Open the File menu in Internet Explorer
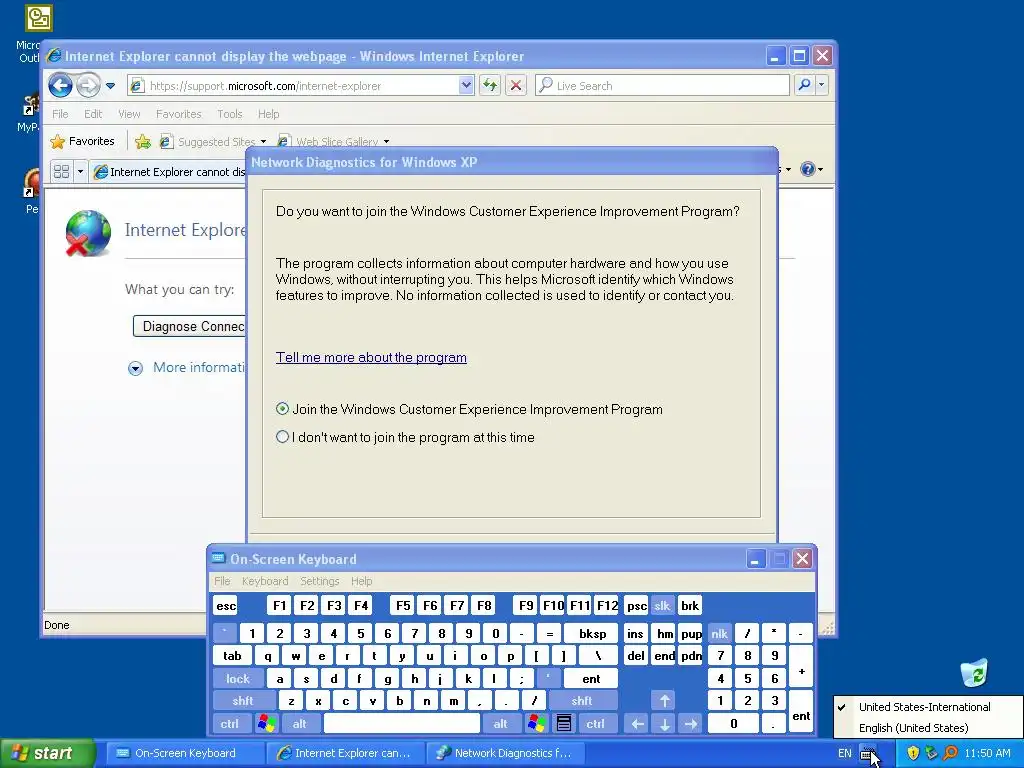This screenshot has width=1024, height=768. pyautogui.click(x=60, y=114)
